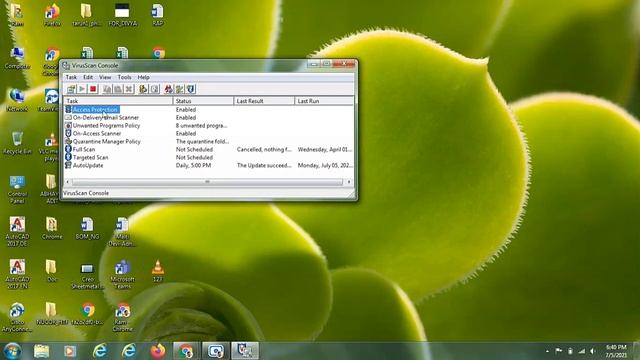Click the Paste toolbar icon
640x360 pixels.
coord(118,89)
